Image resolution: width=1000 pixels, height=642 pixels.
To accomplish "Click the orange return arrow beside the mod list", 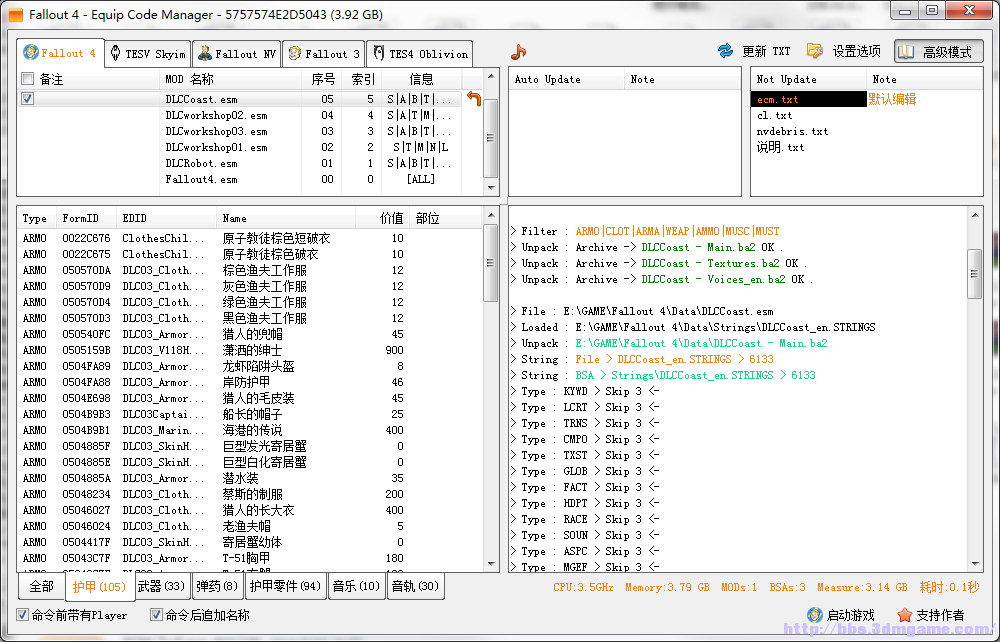I will [474, 98].
